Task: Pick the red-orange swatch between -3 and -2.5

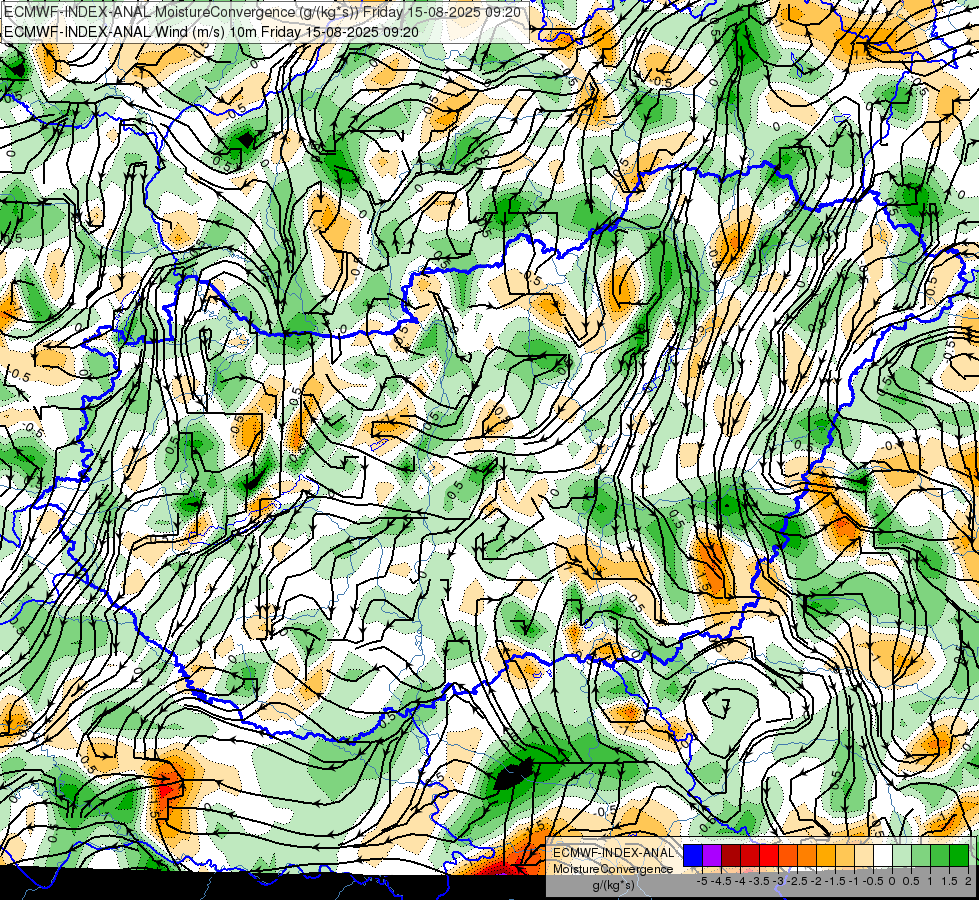Action: [787, 856]
